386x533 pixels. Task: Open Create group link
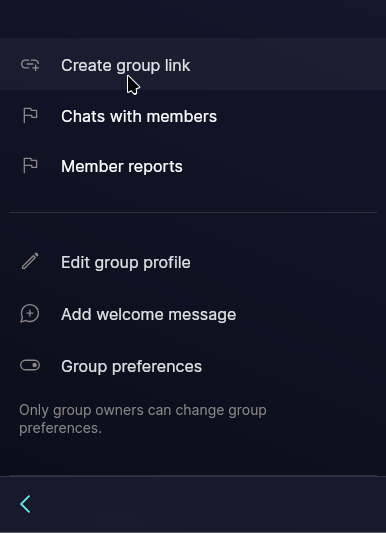125,66
